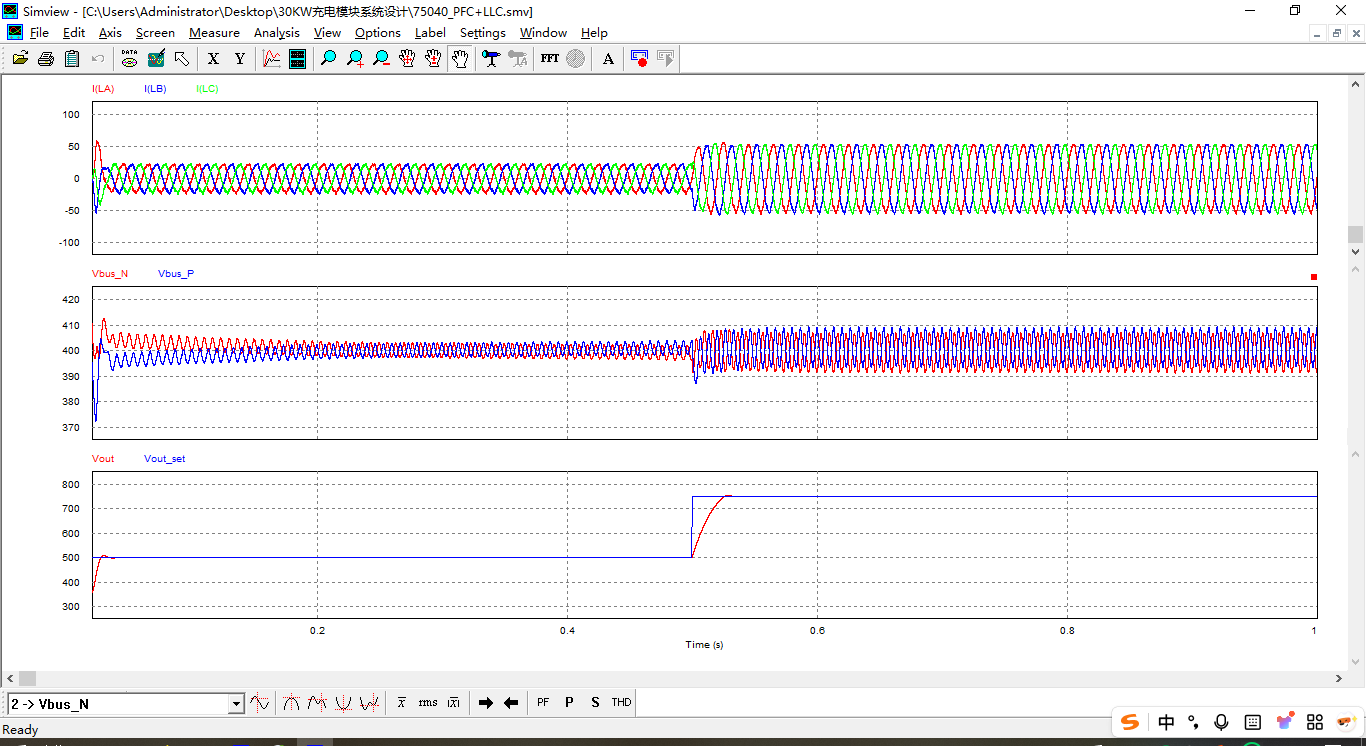This screenshot has width=1366, height=746.
Task: Click the Open file folder icon
Action: point(20,59)
